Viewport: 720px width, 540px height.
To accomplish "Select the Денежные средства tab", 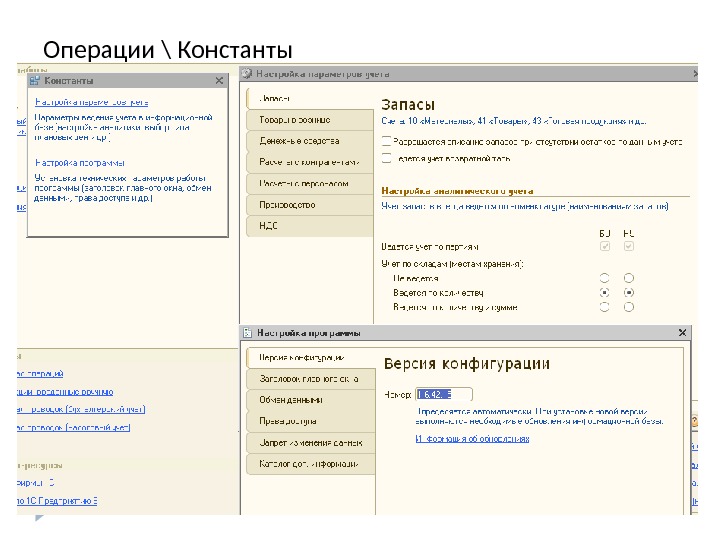I will [x=310, y=141].
